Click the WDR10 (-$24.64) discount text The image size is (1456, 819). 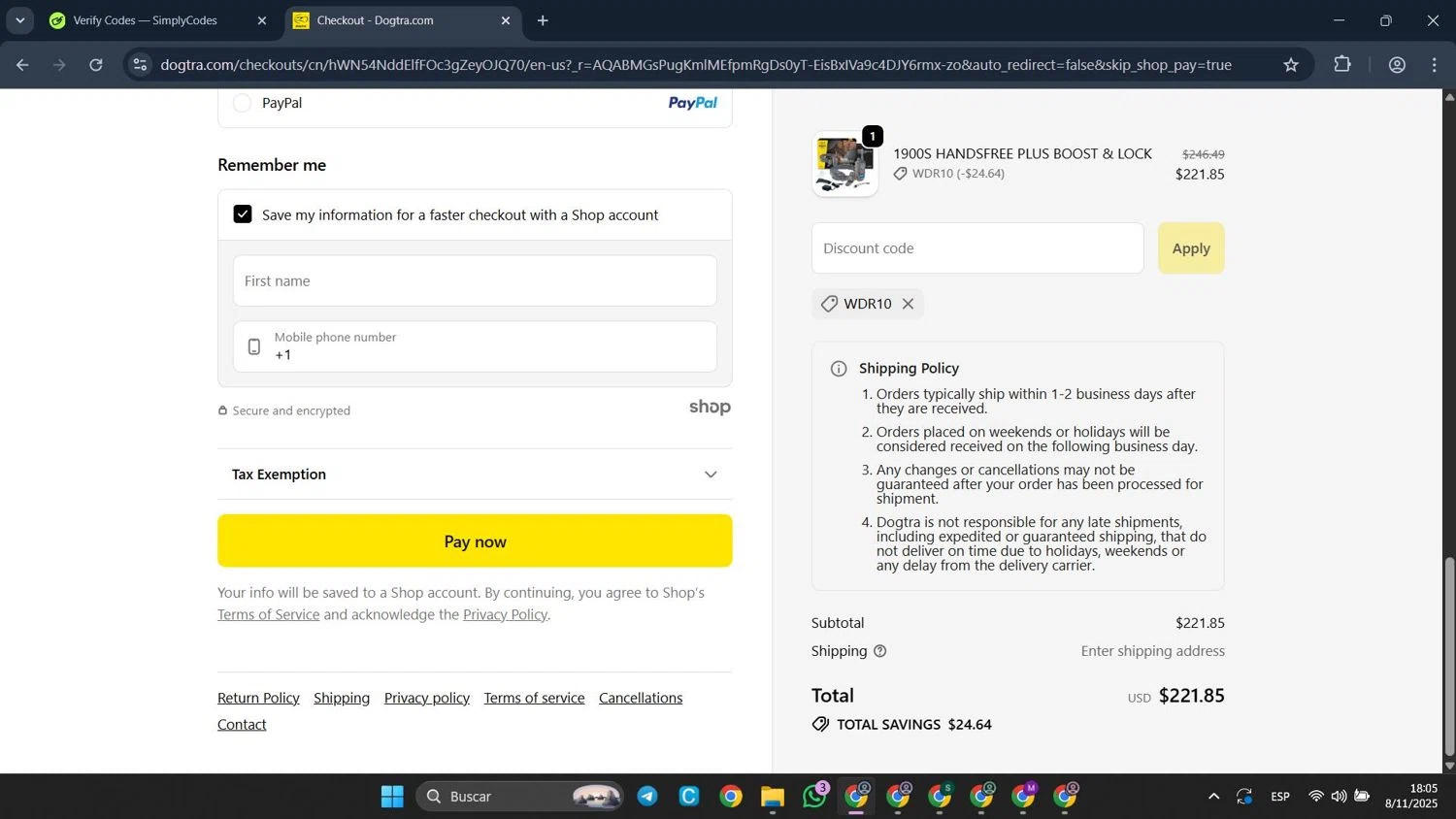[x=958, y=174]
